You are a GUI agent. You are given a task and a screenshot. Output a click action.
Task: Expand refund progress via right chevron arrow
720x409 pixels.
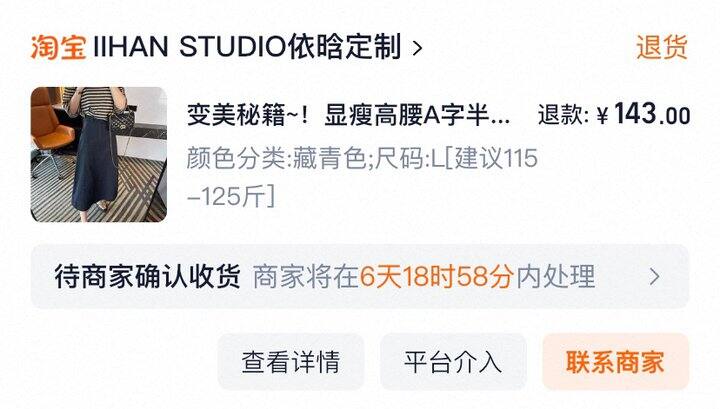[x=655, y=277]
